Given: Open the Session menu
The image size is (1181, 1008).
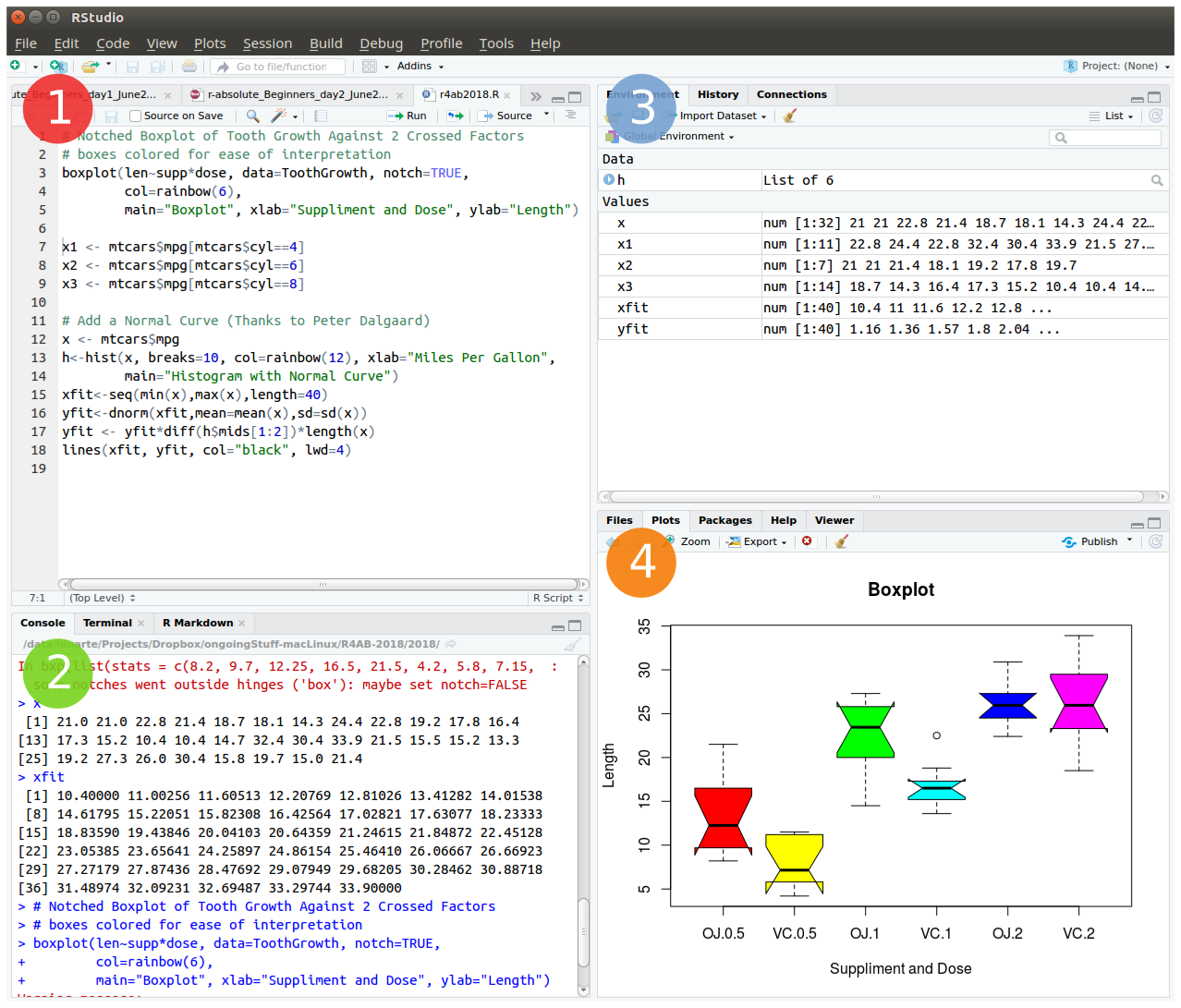Looking at the screenshot, I should pyautogui.click(x=267, y=43).
